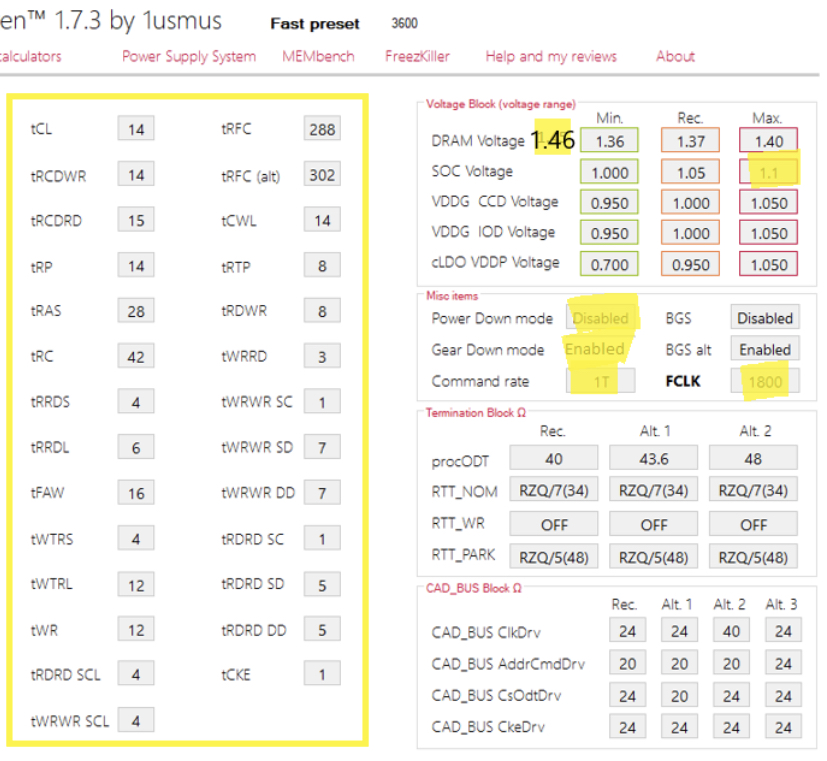Click DRAM Voltage Rec value 1.37
The width and height of the screenshot is (827, 761).
coord(690,140)
